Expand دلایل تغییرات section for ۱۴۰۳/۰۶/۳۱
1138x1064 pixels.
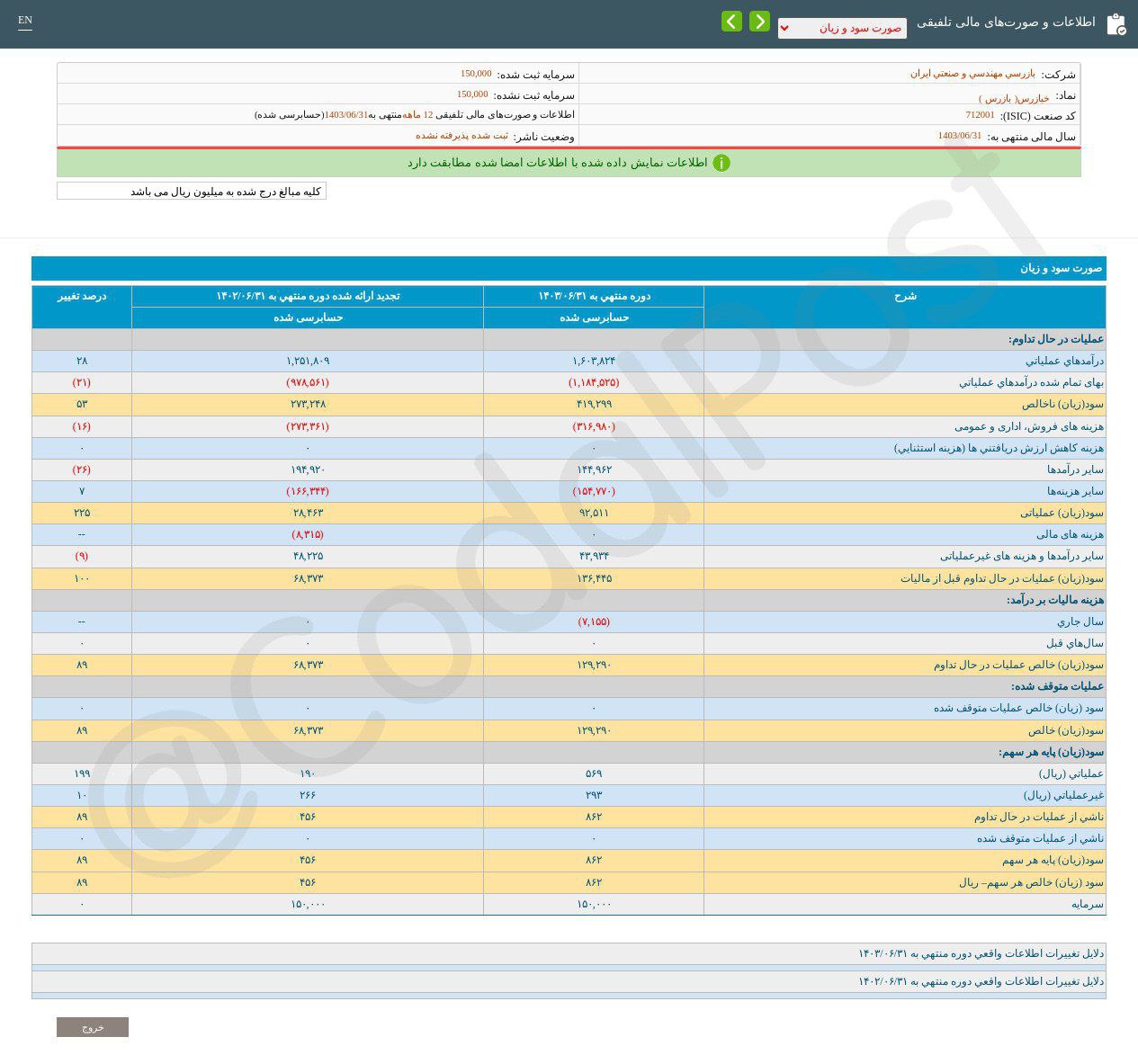tap(981, 953)
